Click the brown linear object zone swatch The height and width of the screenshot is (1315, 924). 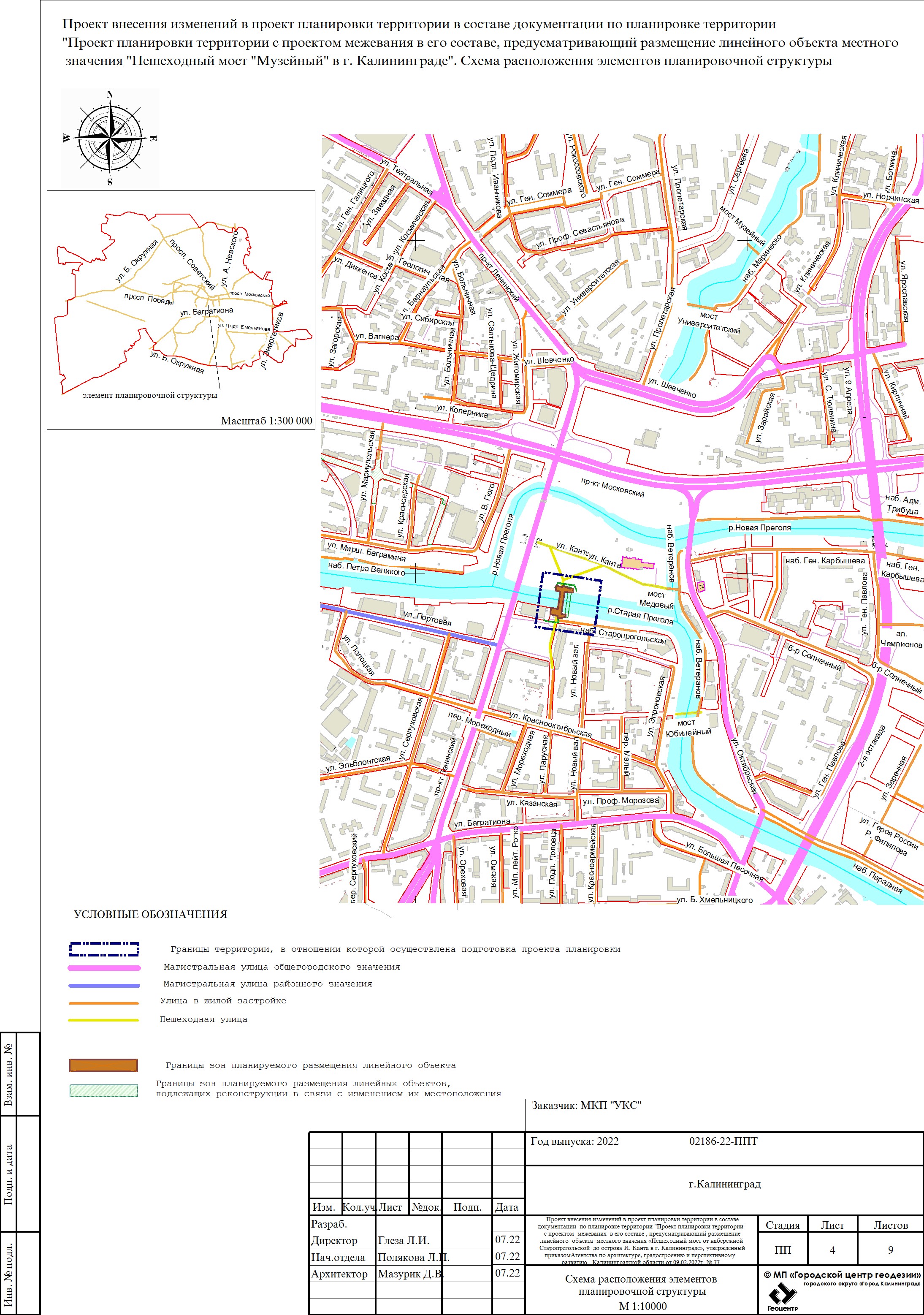(x=103, y=1065)
